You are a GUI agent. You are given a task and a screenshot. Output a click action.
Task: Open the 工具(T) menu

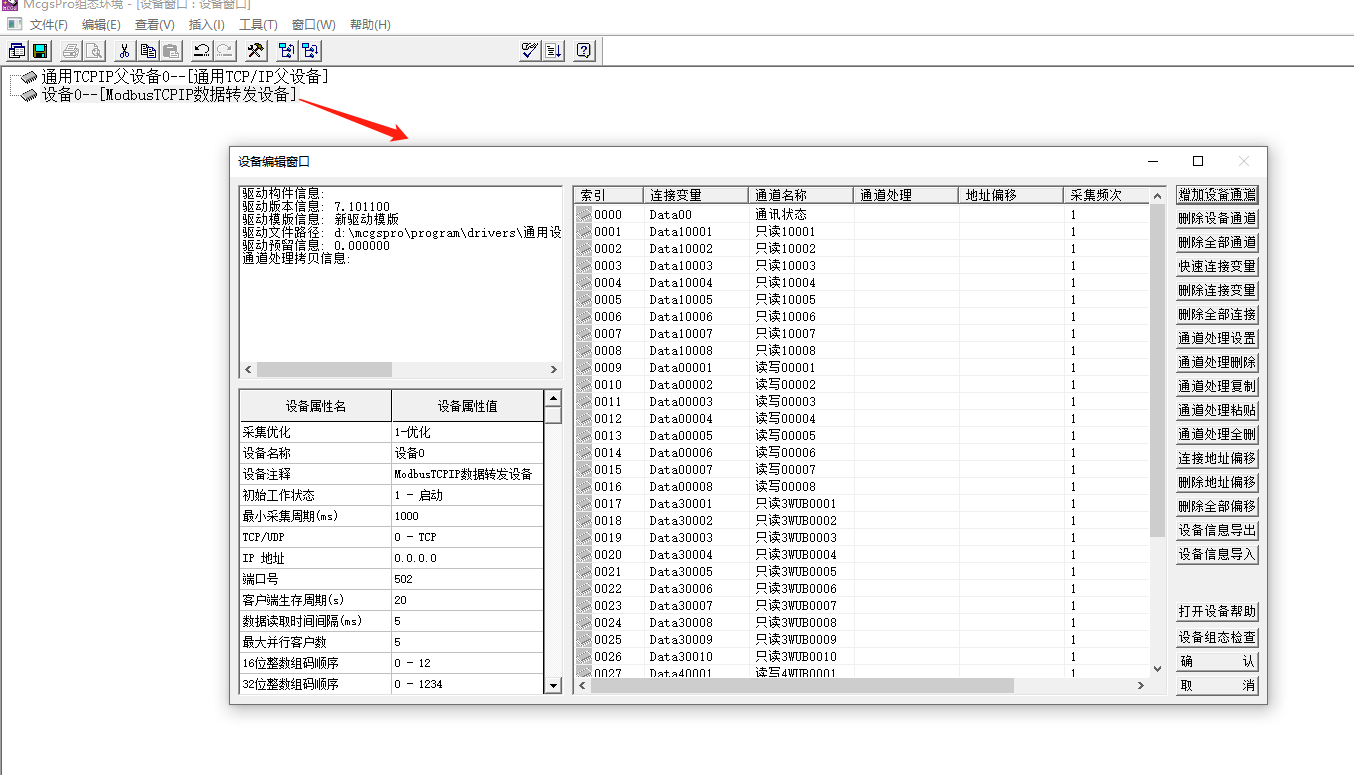pos(258,25)
